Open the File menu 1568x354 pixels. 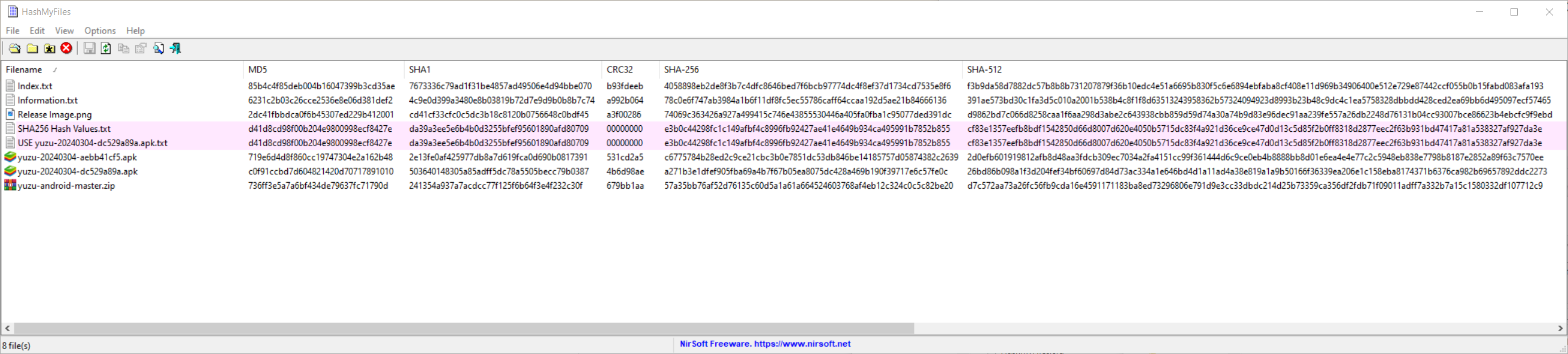[x=13, y=31]
